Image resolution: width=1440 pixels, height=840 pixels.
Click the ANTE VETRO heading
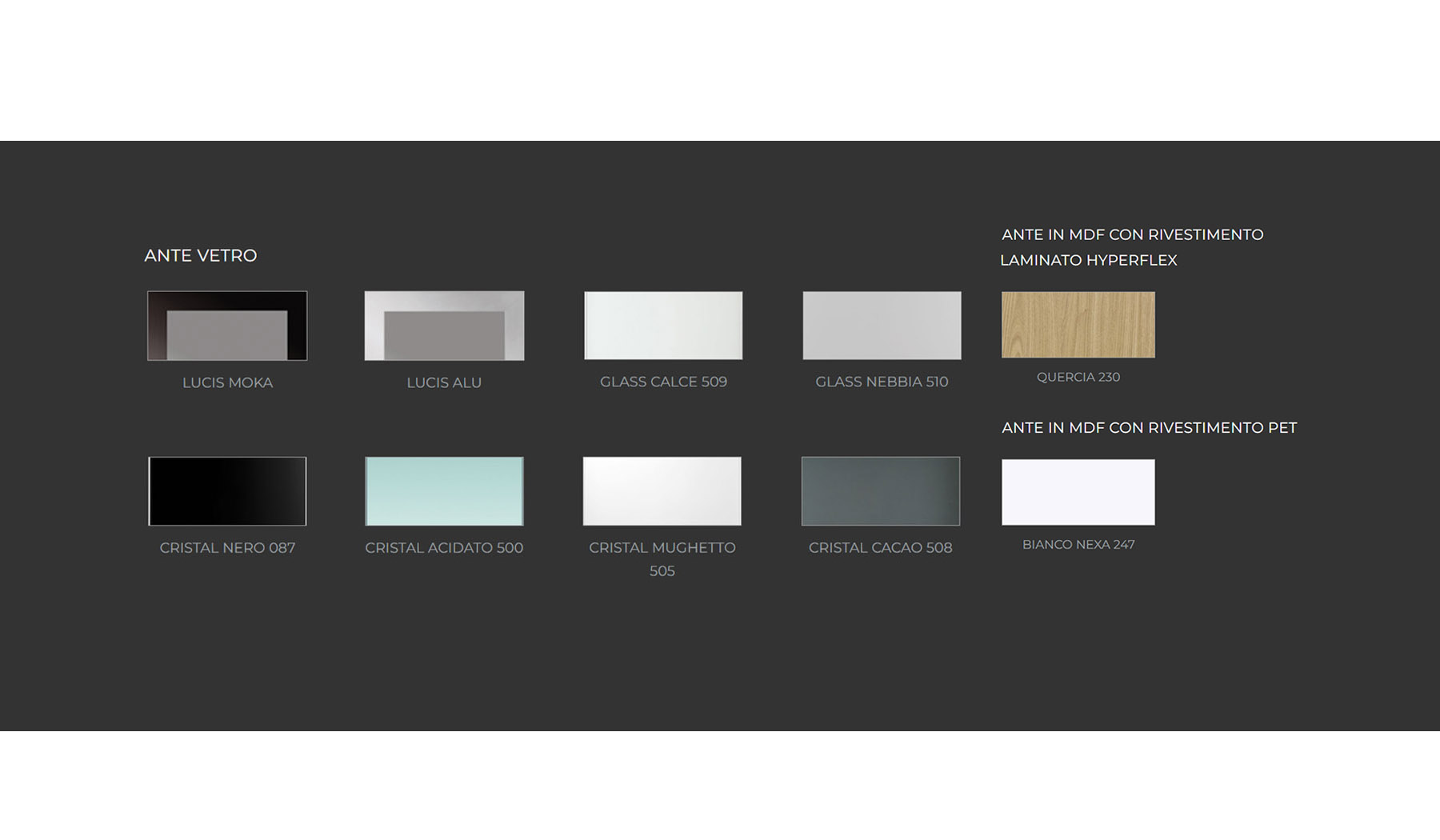pyautogui.click(x=200, y=256)
